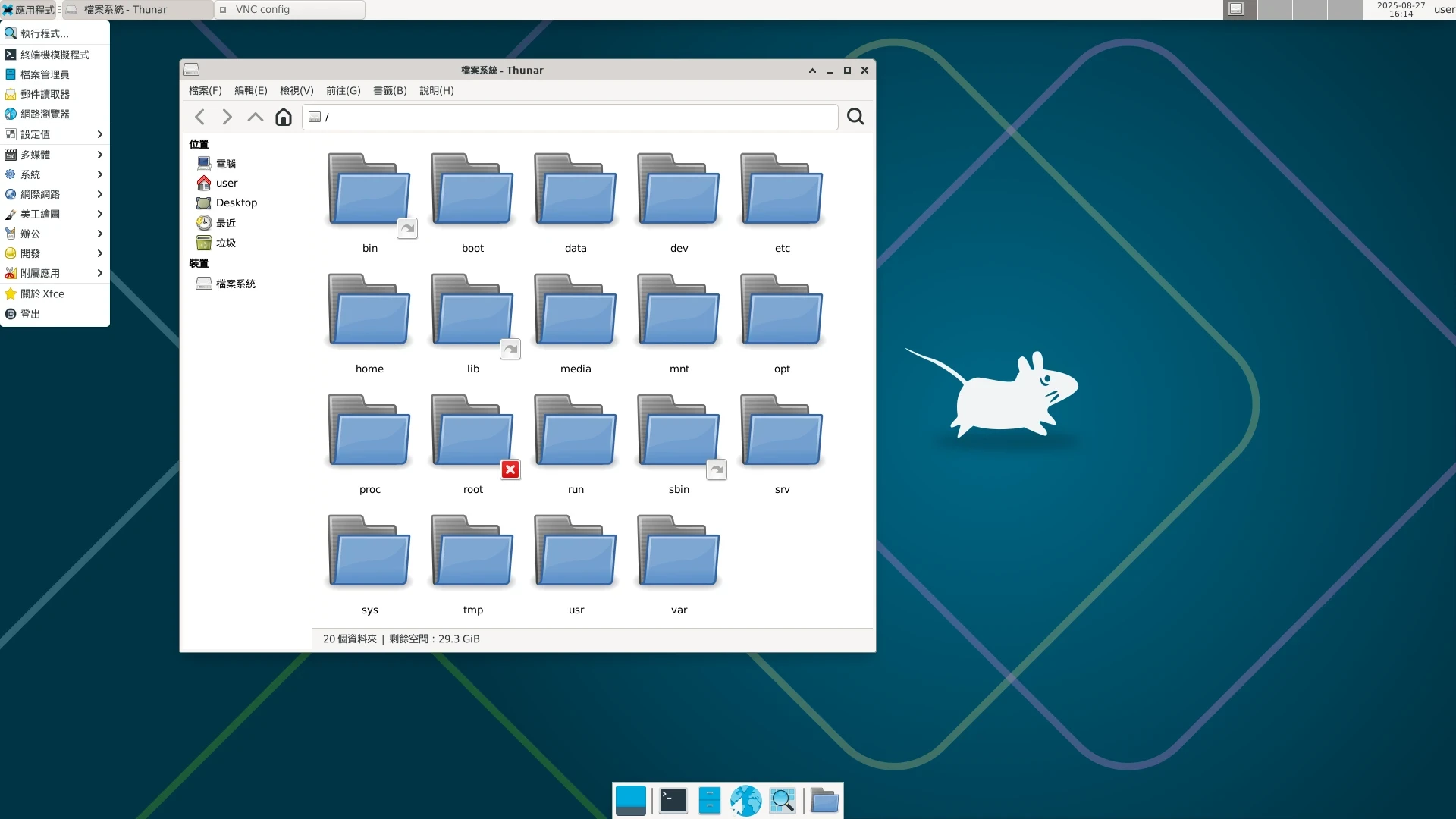Show the desktop using the leftmost dock icon
The width and height of the screenshot is (1456, 819).
point(631,800)
